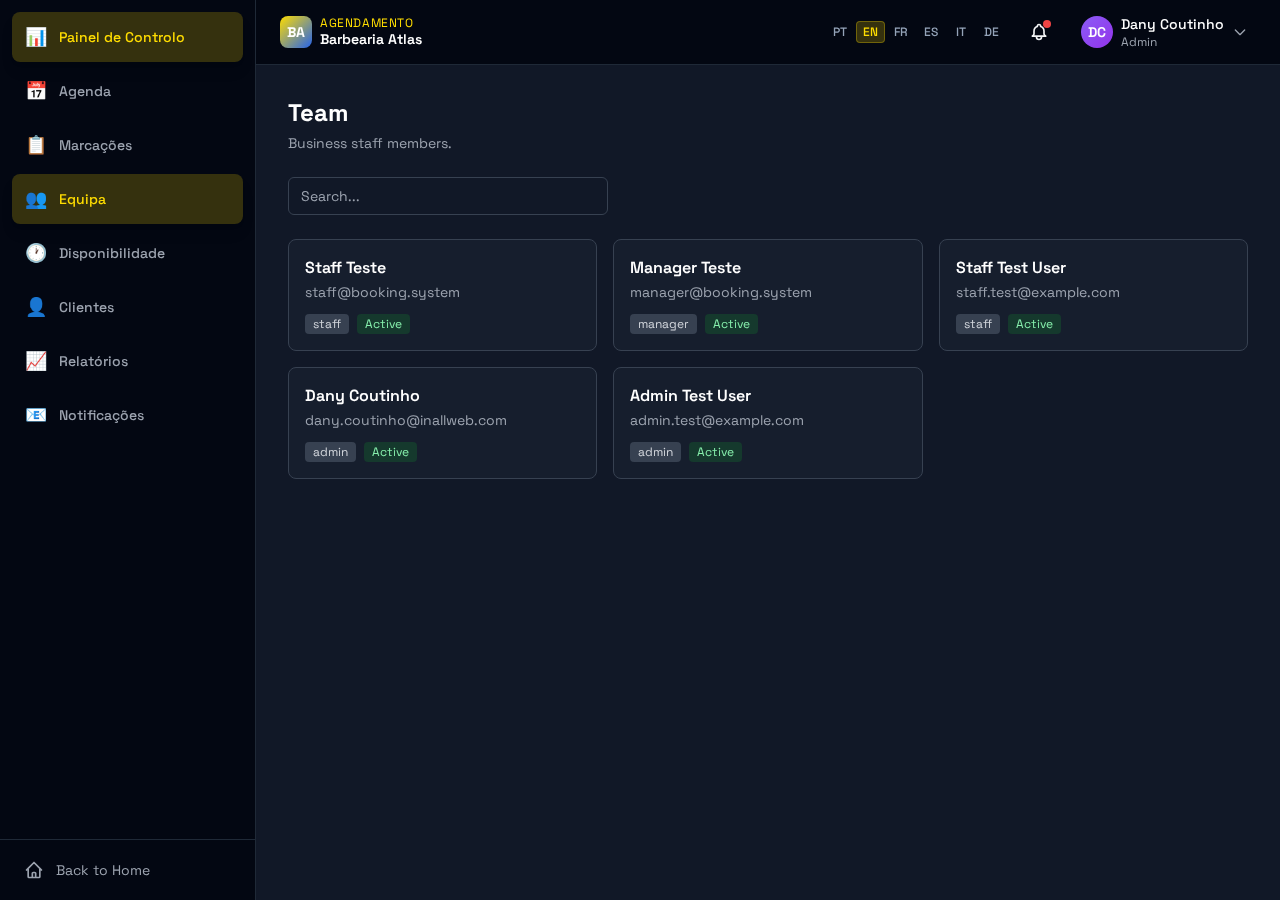Click the Relatórios chart icon
The height and width of the screenshot is (900, 1280).
click(36, 361)
